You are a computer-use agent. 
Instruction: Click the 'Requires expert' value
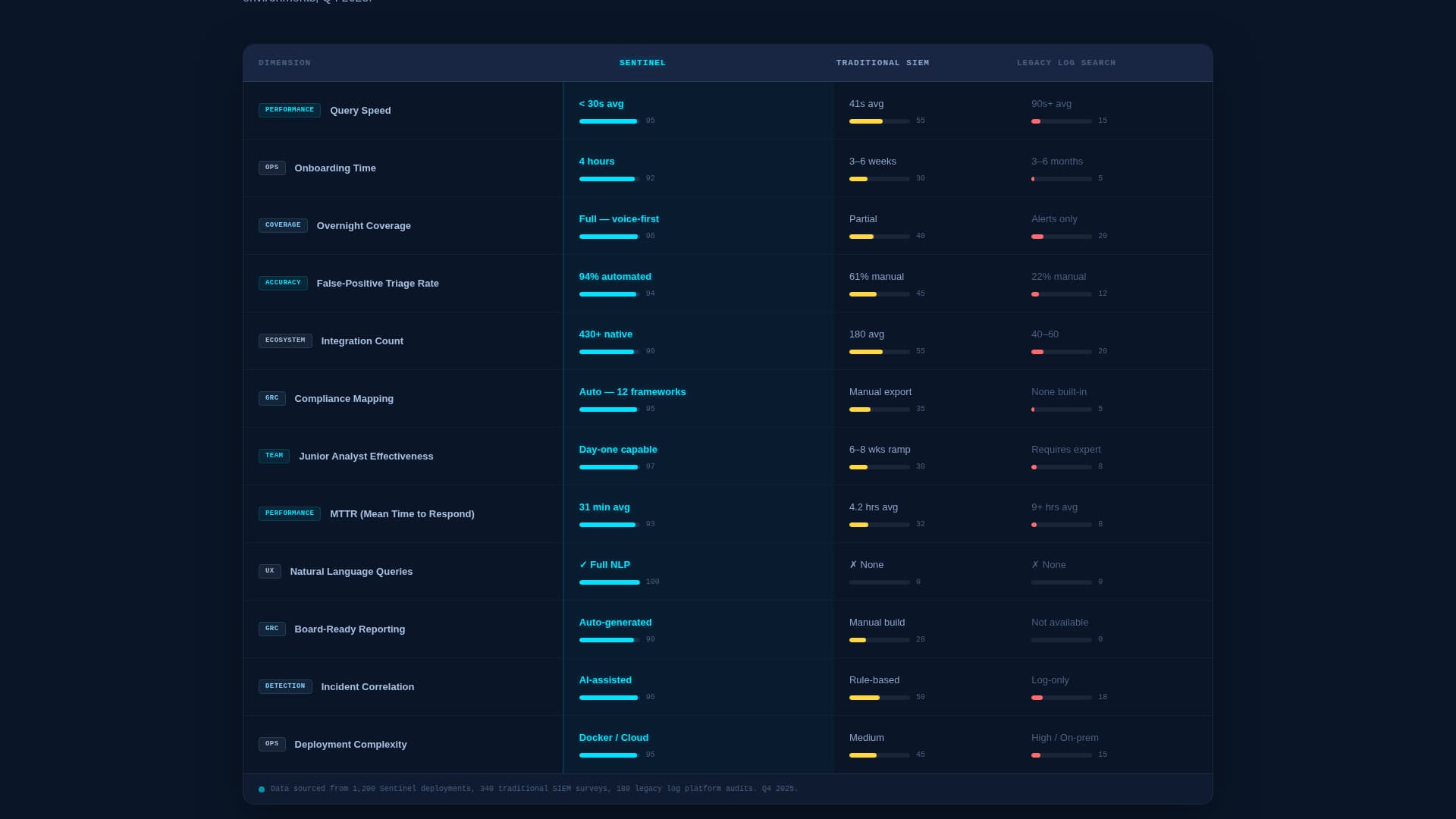pyautogui.click(x=1066, y=450)
